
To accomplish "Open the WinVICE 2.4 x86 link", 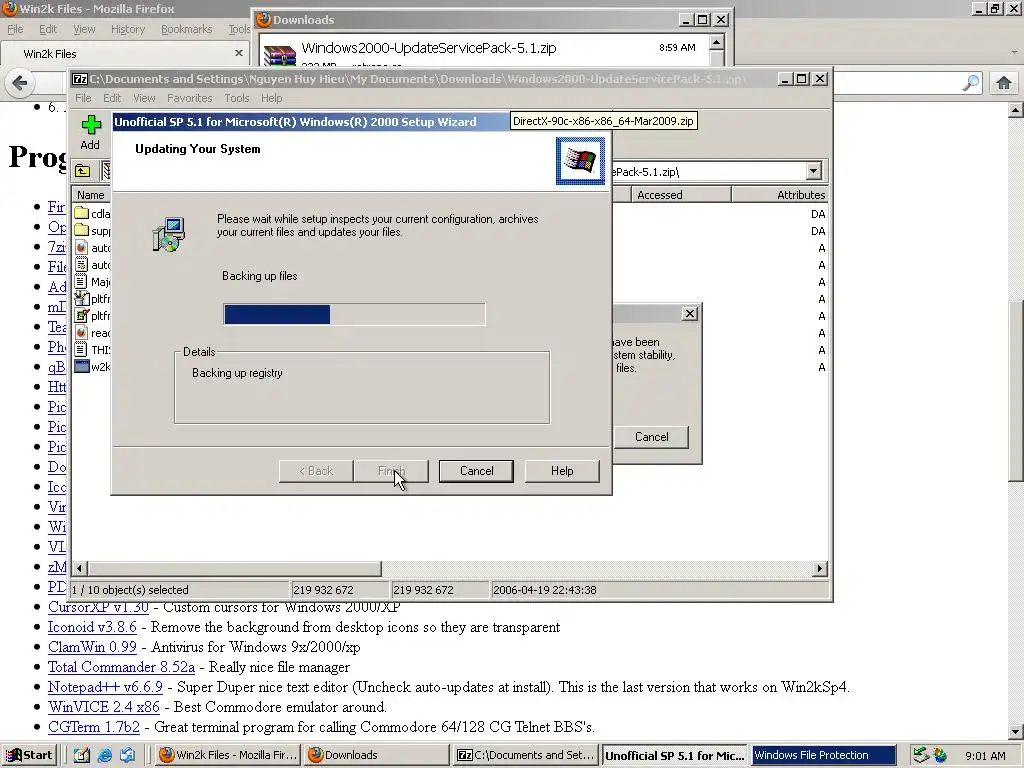I will (x=104, y=707).
